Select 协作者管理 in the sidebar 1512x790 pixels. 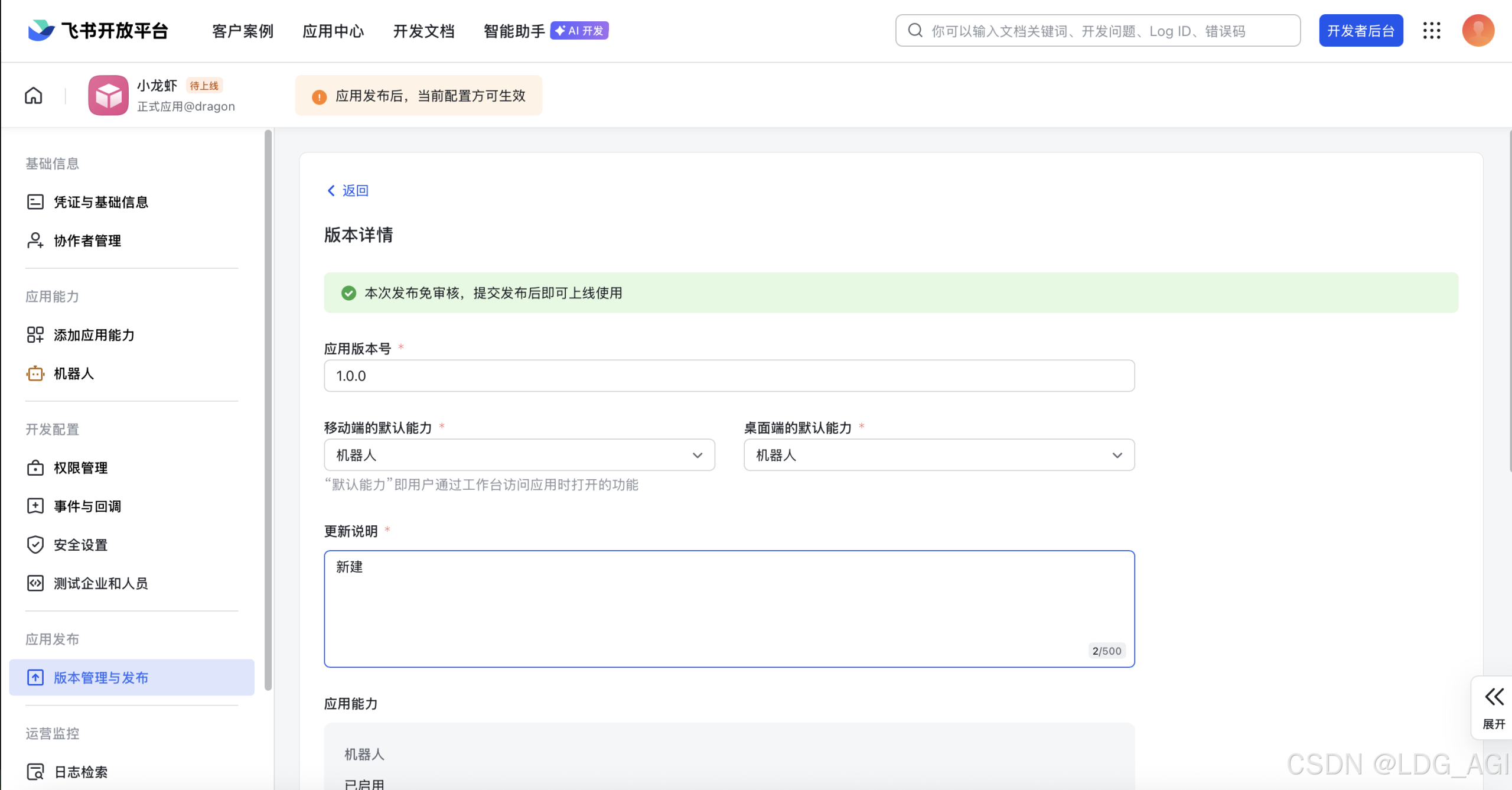coord(86,240)
